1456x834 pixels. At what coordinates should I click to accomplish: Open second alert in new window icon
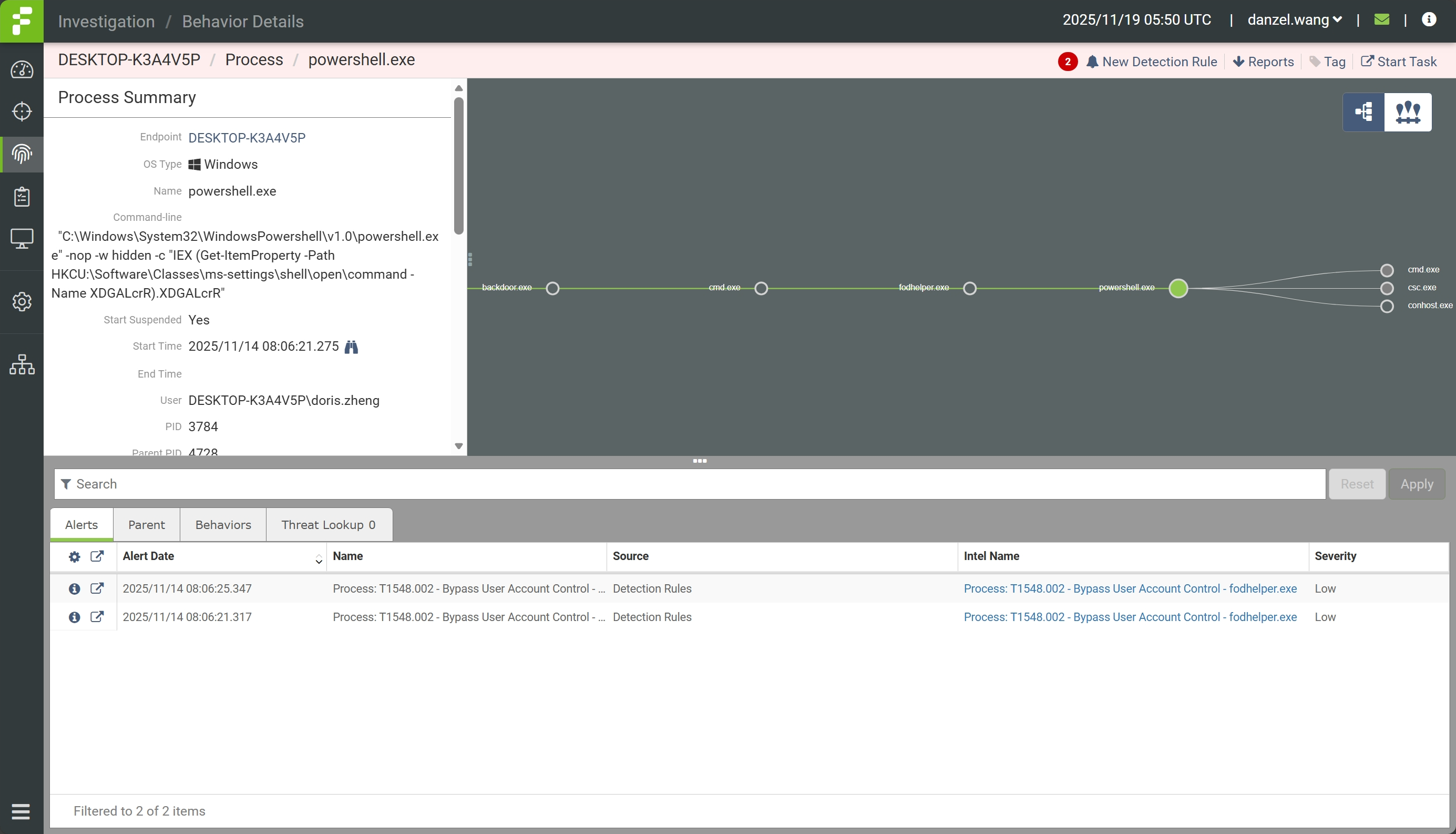click(x=97, y=617)
